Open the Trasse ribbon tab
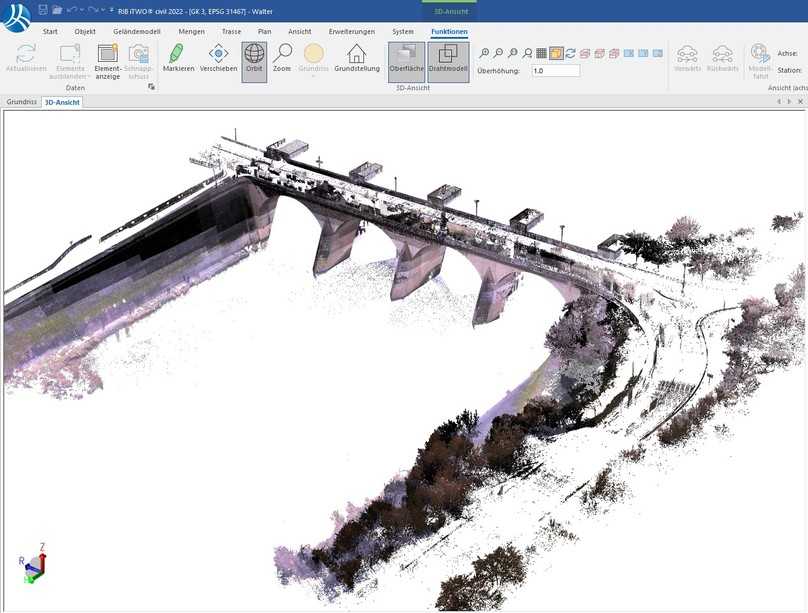The image size is (808, 613). pos(231,32)
